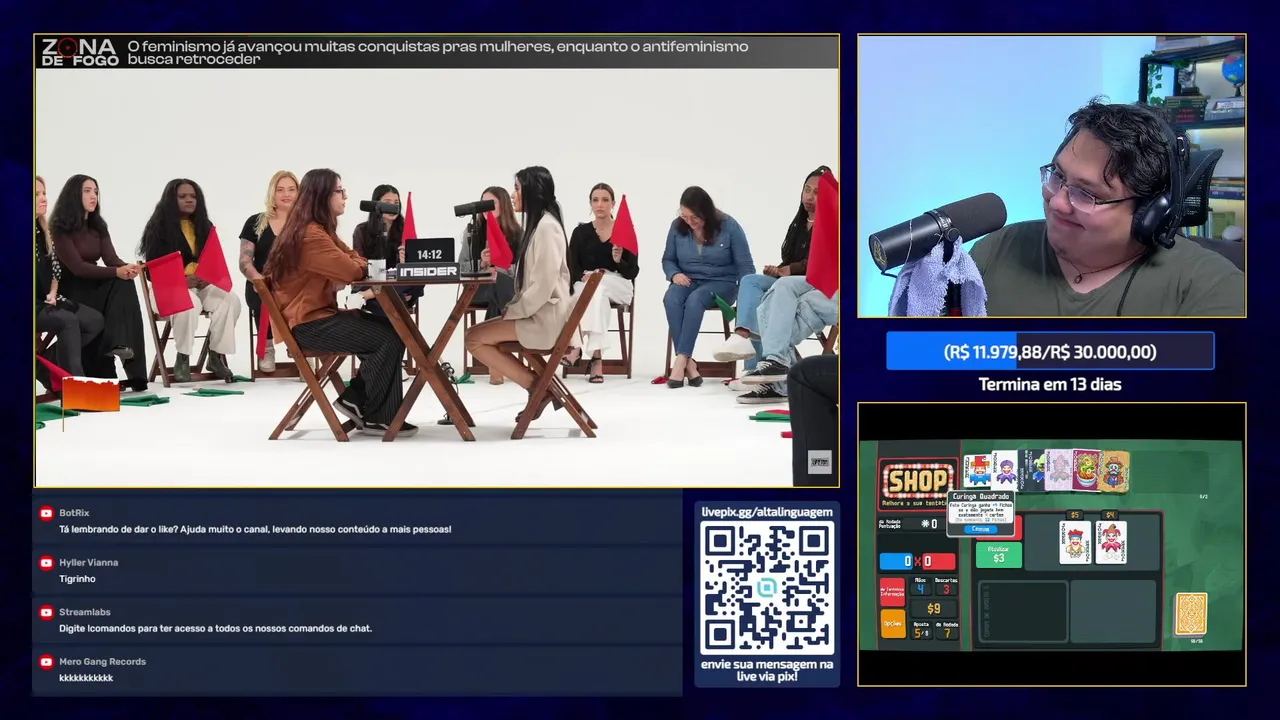Click the Rodada counter showing 7
The width and height of the screenshot is (1280, 720).
click(947, 631)
